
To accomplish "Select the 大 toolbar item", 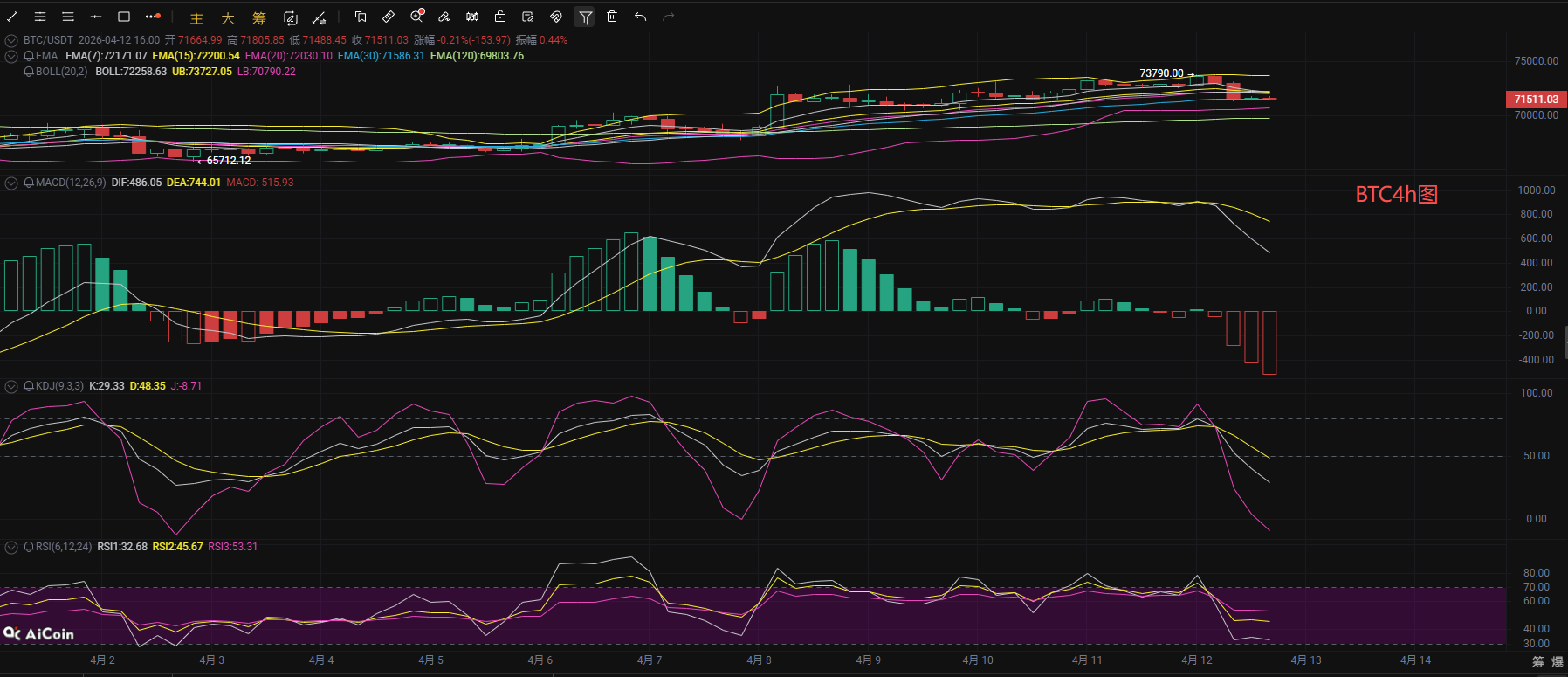I will [228, 17].
